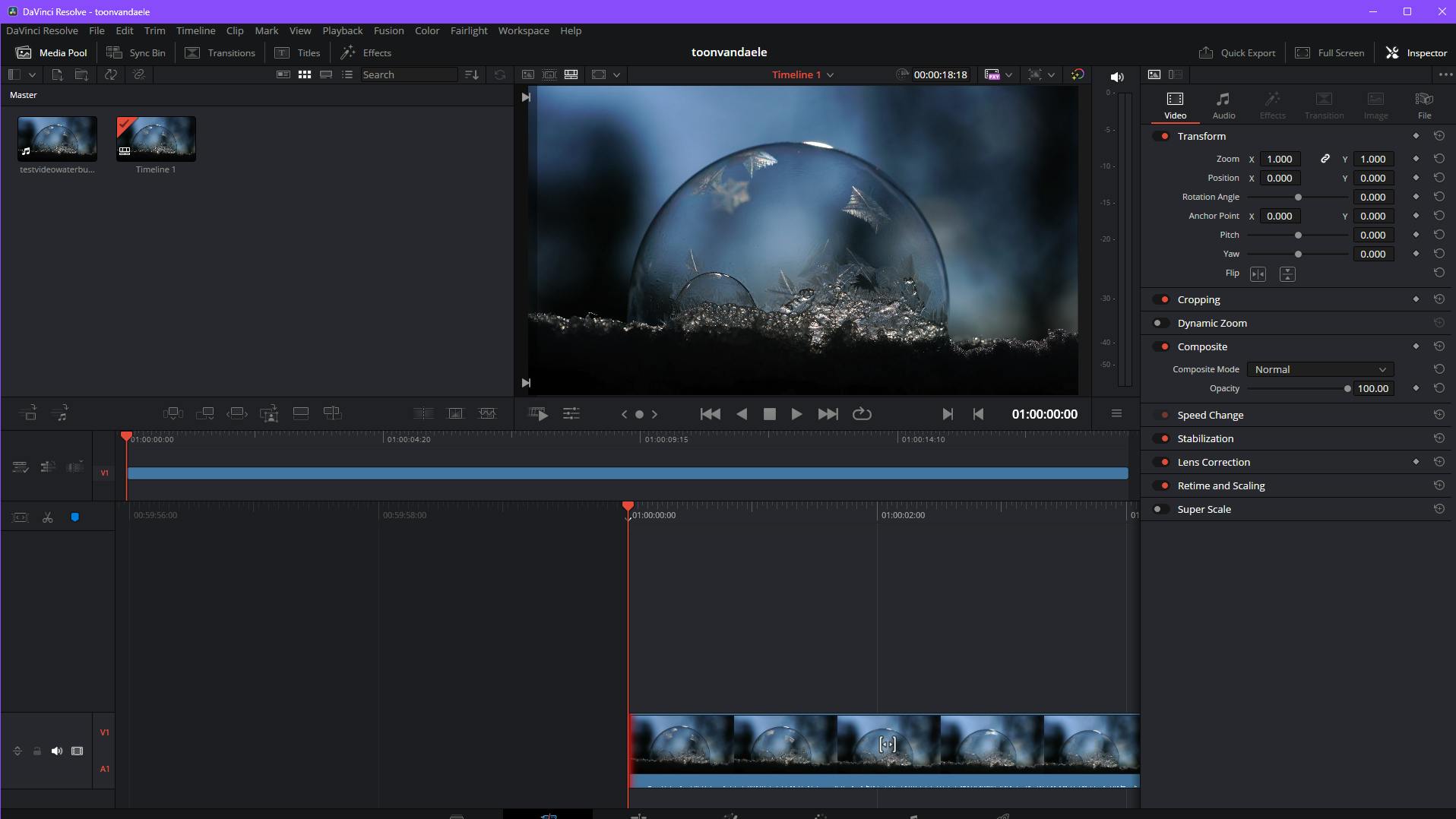Image resolution: width=1456 pixels, height=819 pixels.
Task: Open the Composite Mode dropdown
Action: click(x=1320, y=369)
